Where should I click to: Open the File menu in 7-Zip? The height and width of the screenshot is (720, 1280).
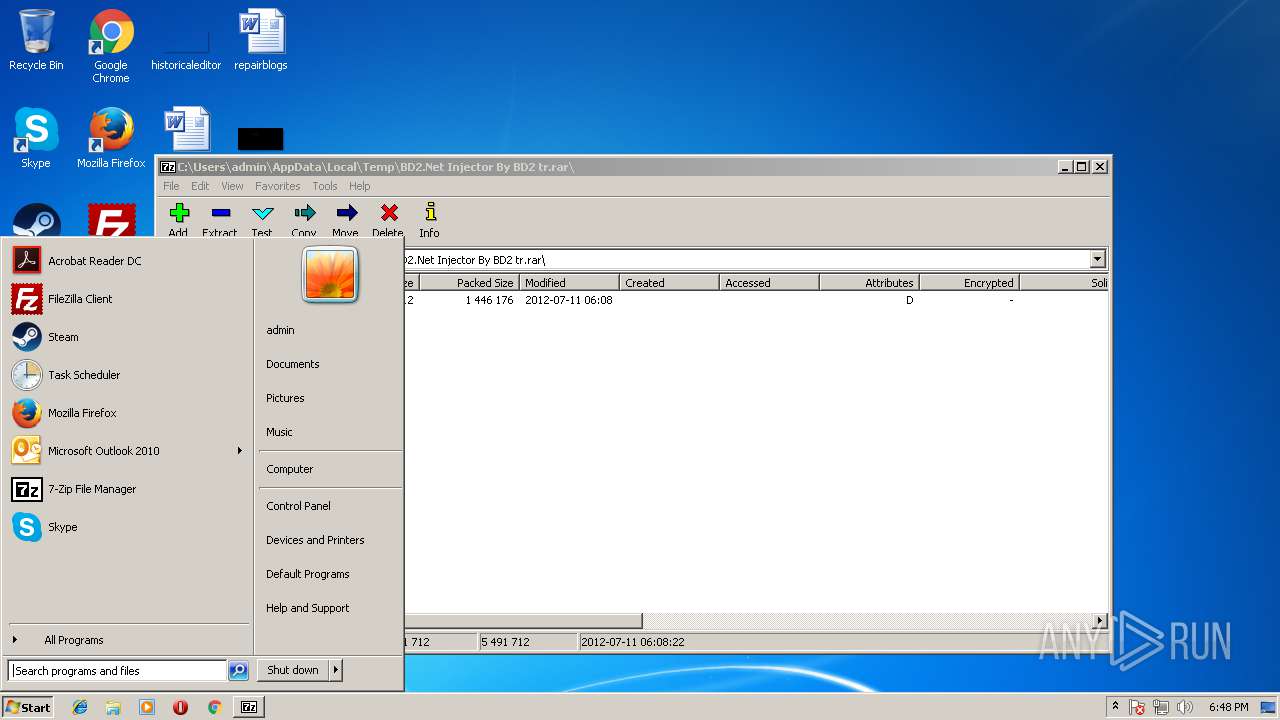pos(171,186)
